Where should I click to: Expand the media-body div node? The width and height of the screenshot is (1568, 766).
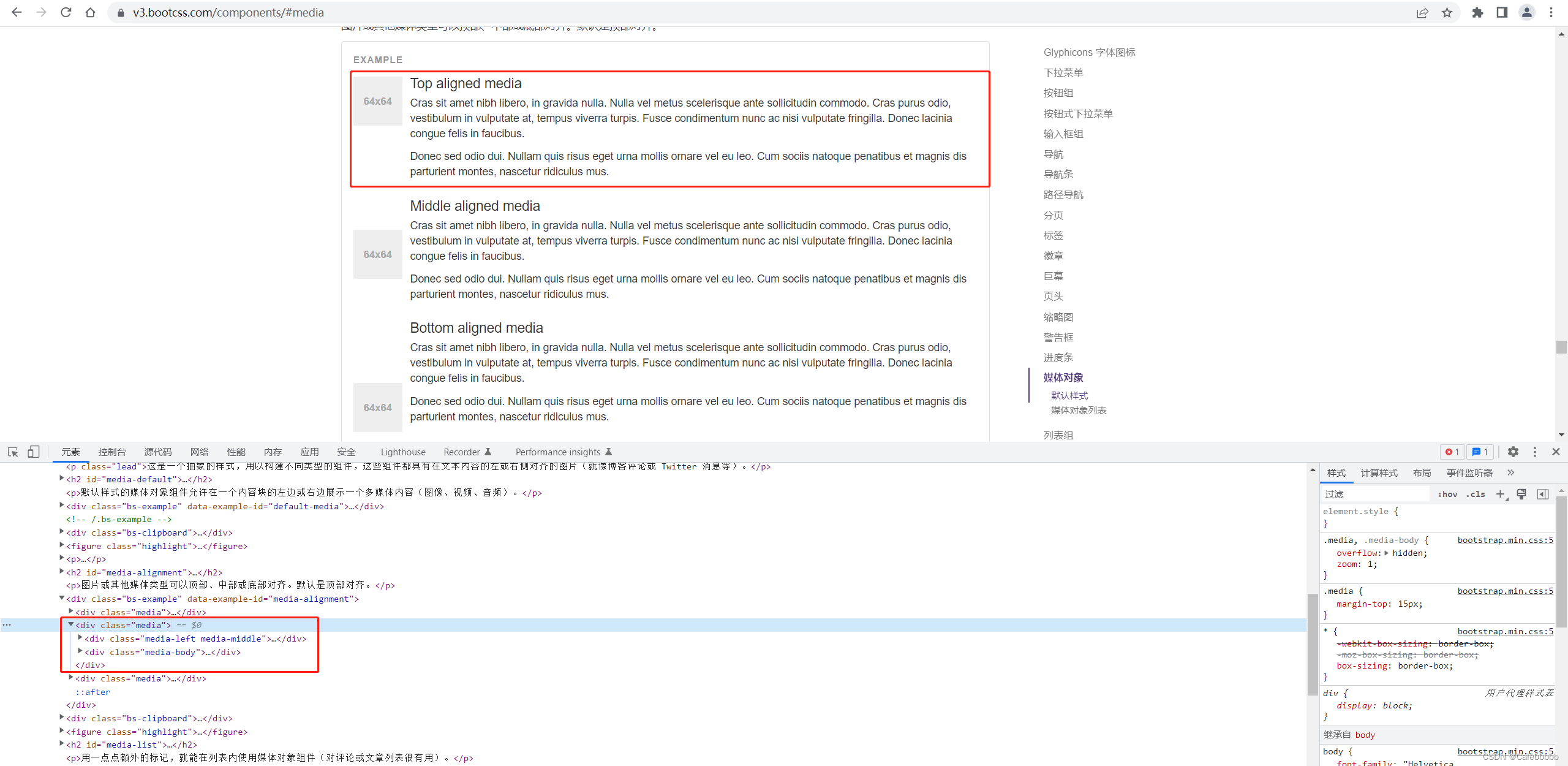pos(80,651)
